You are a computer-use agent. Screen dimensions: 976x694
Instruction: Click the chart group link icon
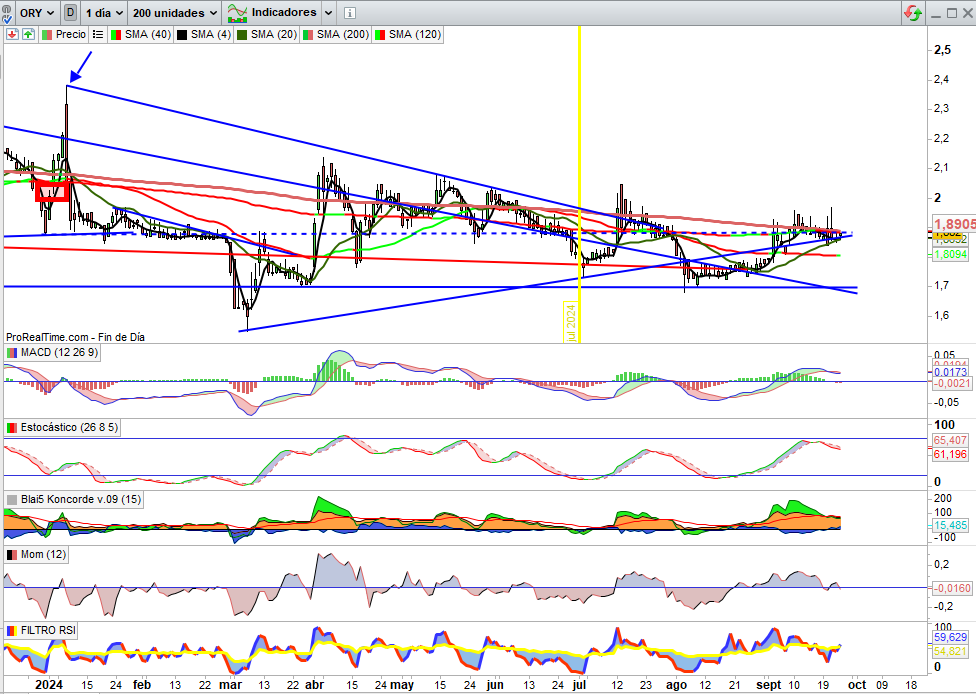7,12
